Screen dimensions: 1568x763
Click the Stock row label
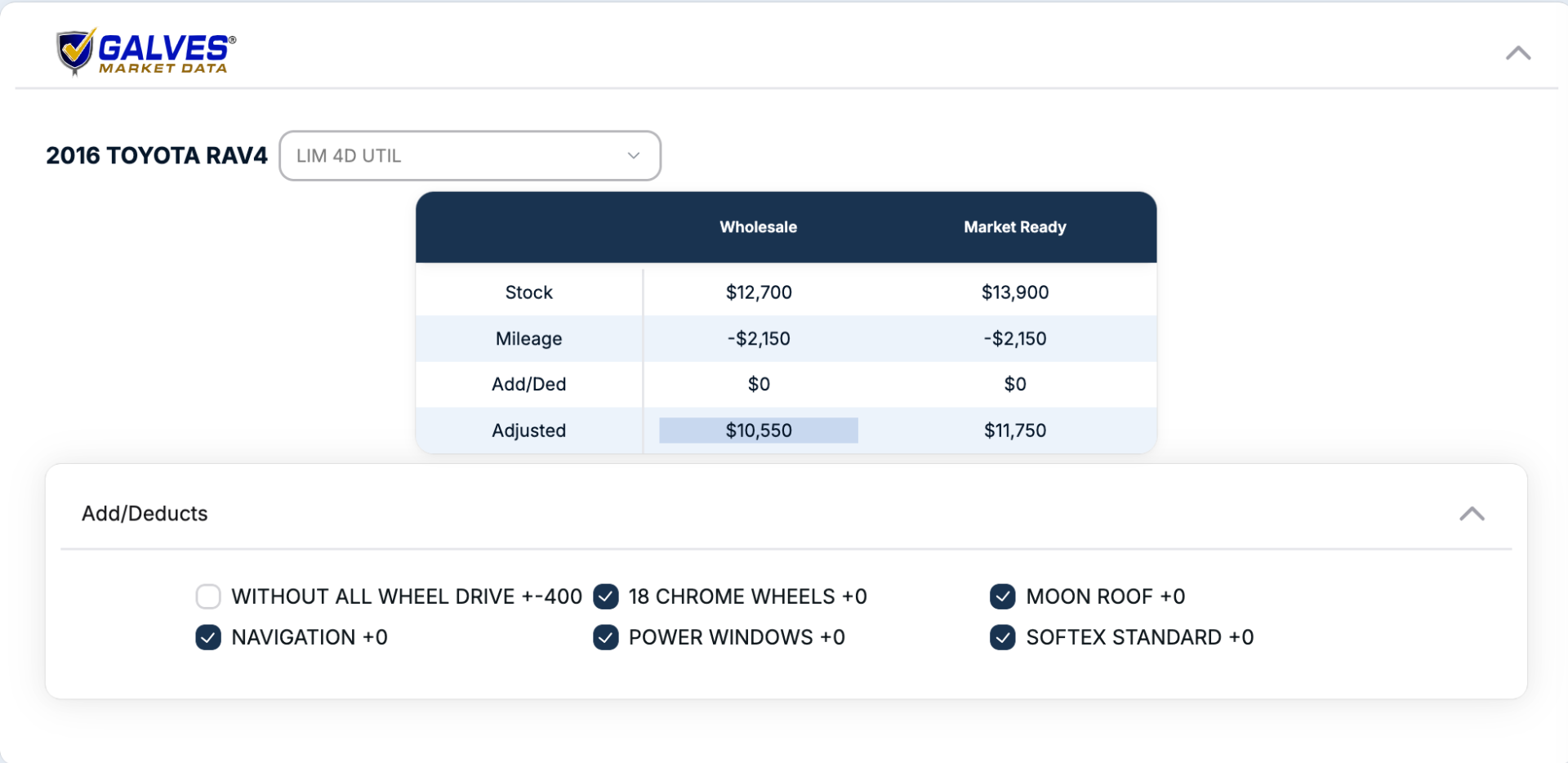click(x=529, y=292)
